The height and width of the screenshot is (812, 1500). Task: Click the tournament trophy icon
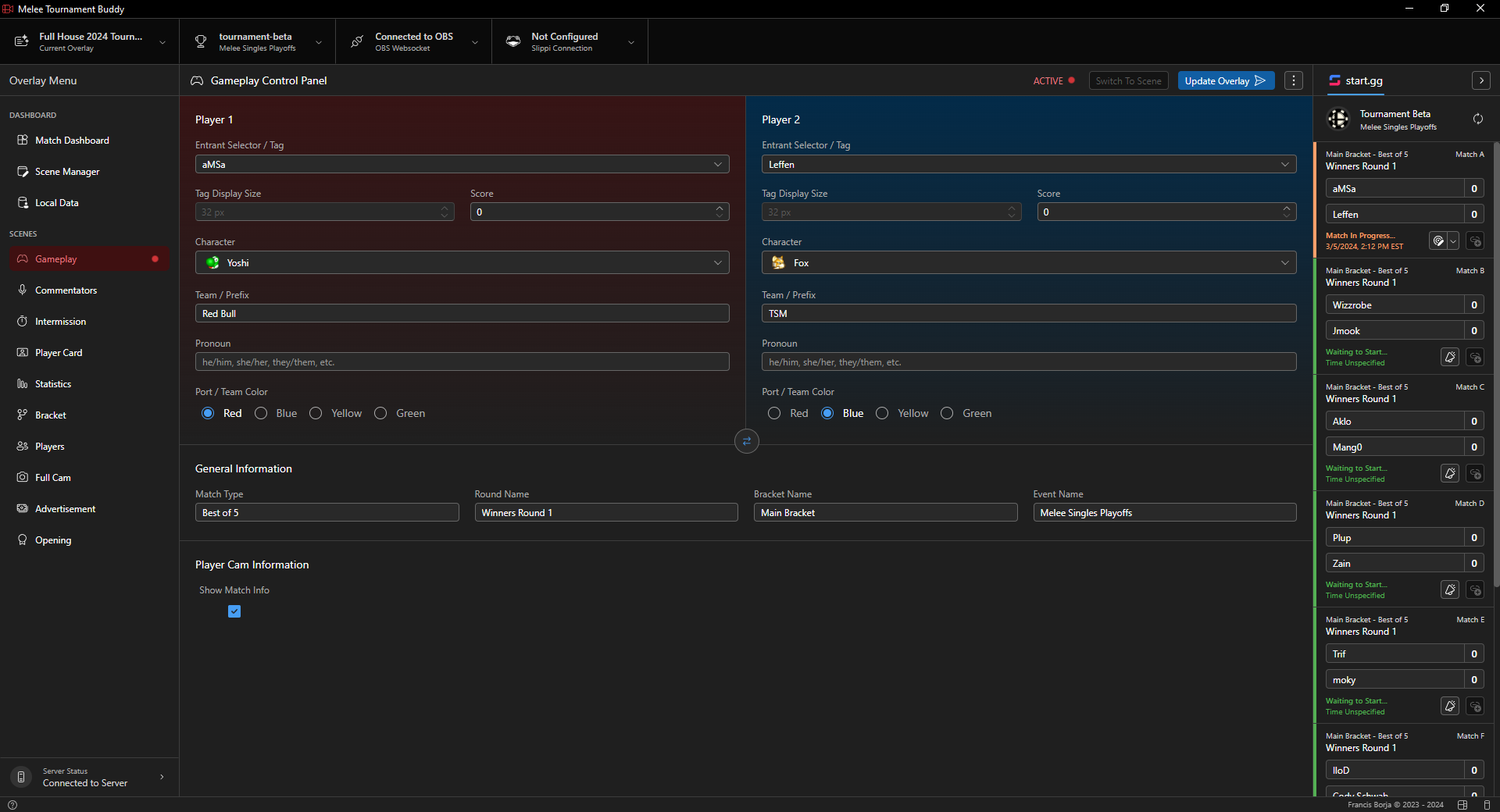(x=201, y=41)
